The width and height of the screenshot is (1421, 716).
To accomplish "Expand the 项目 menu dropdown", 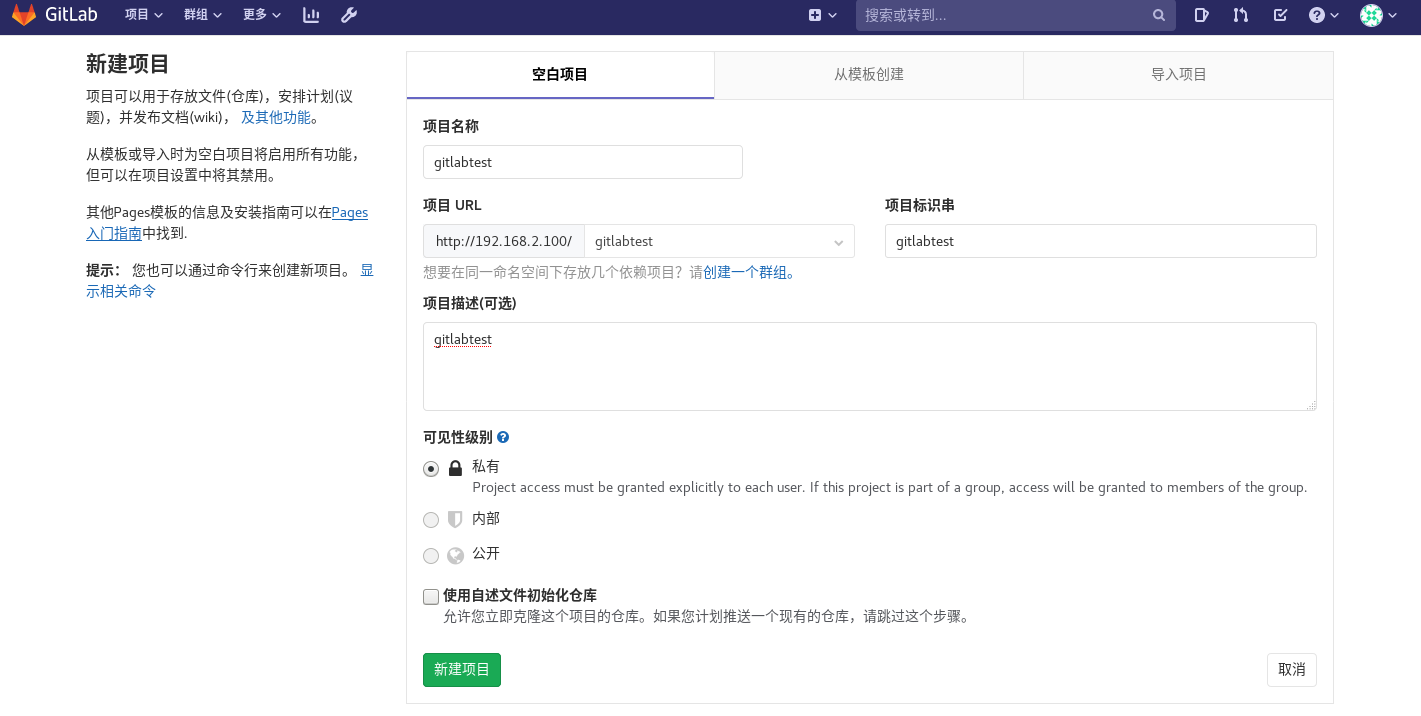I will pos(140,15).
